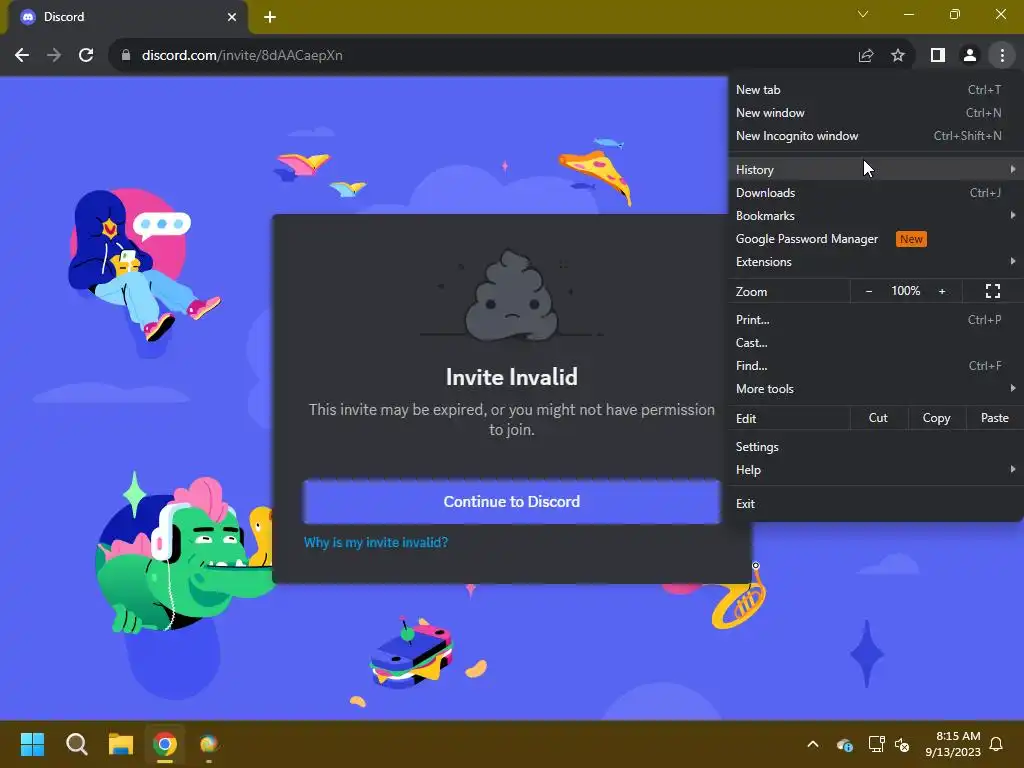Decrease zoom with minus button

click(869, 291)
